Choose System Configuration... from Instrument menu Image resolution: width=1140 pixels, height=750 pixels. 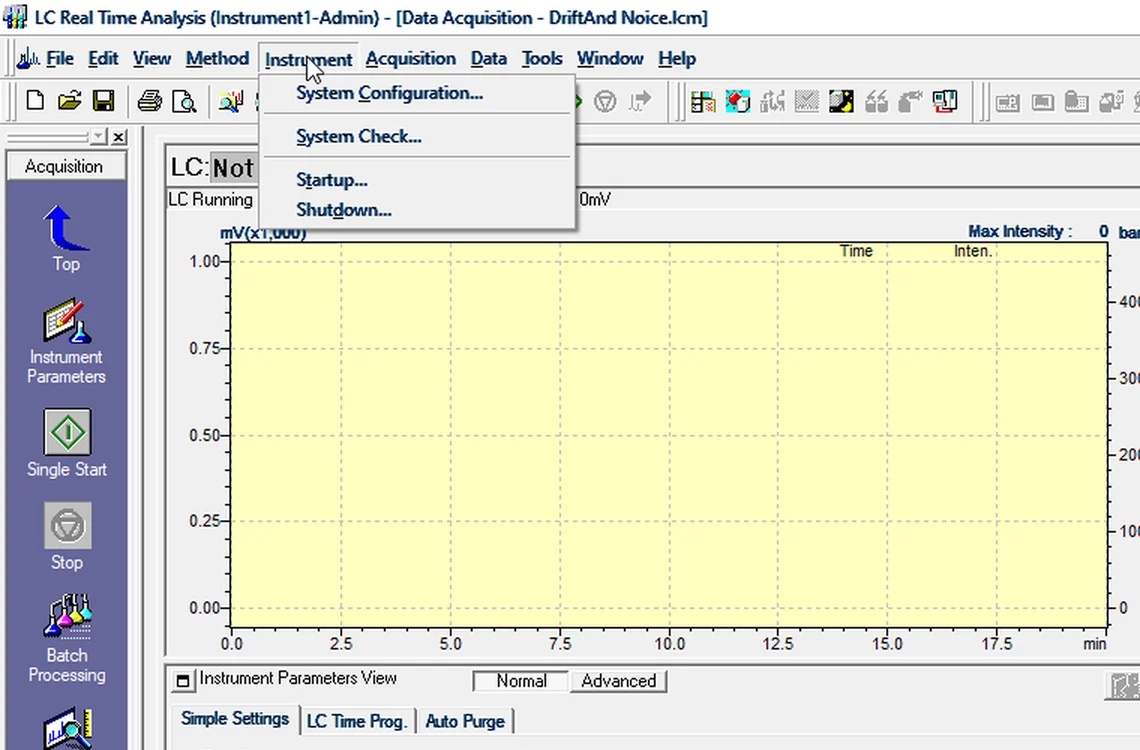(x=417, y=93)
